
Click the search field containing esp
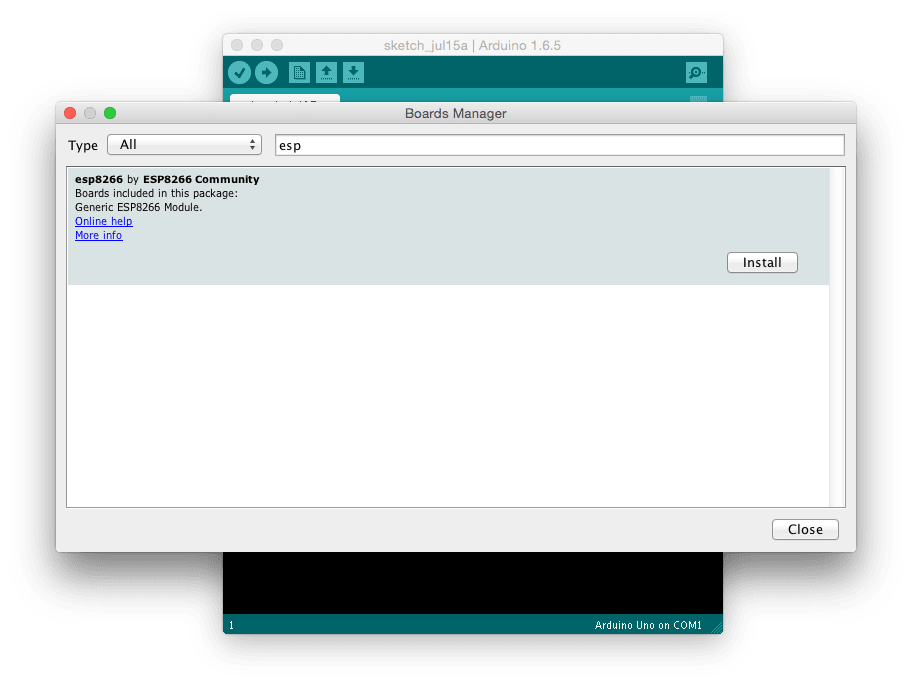coord(560,145)
